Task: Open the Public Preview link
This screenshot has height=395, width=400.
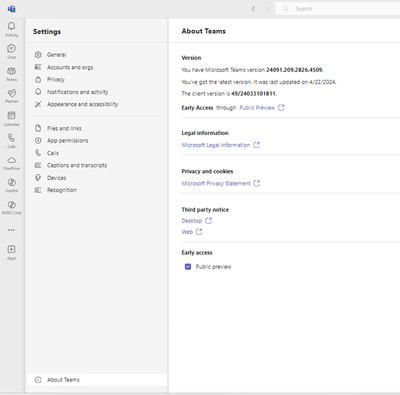Action: point(257,108)
